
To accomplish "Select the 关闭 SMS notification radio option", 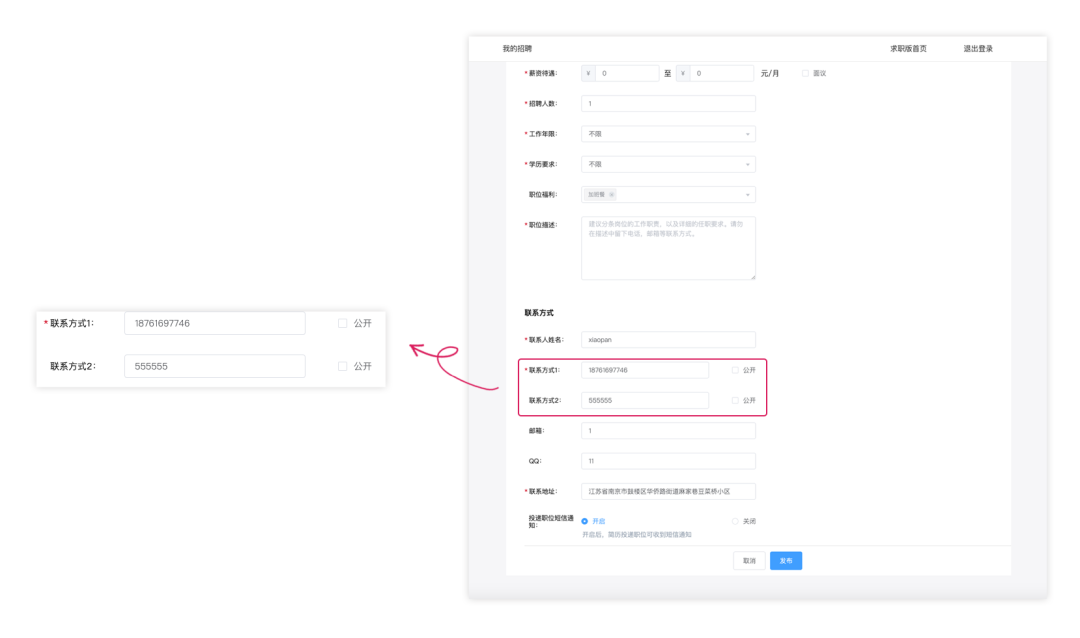I will pyautogui.click(x=735, y=521).
